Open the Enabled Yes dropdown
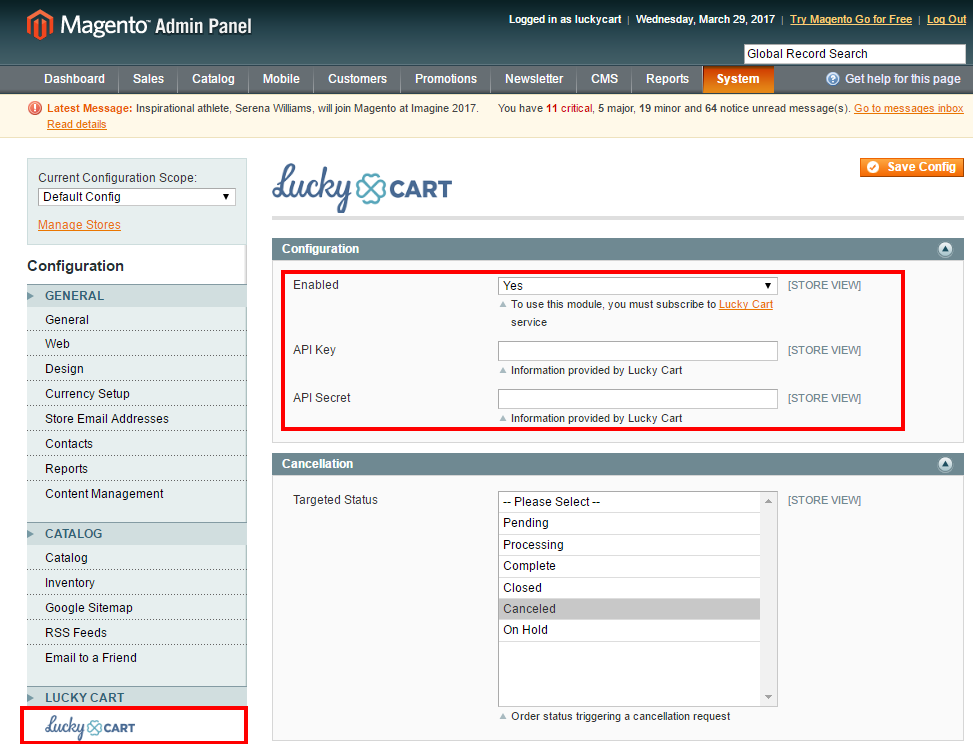 point(637,286)
